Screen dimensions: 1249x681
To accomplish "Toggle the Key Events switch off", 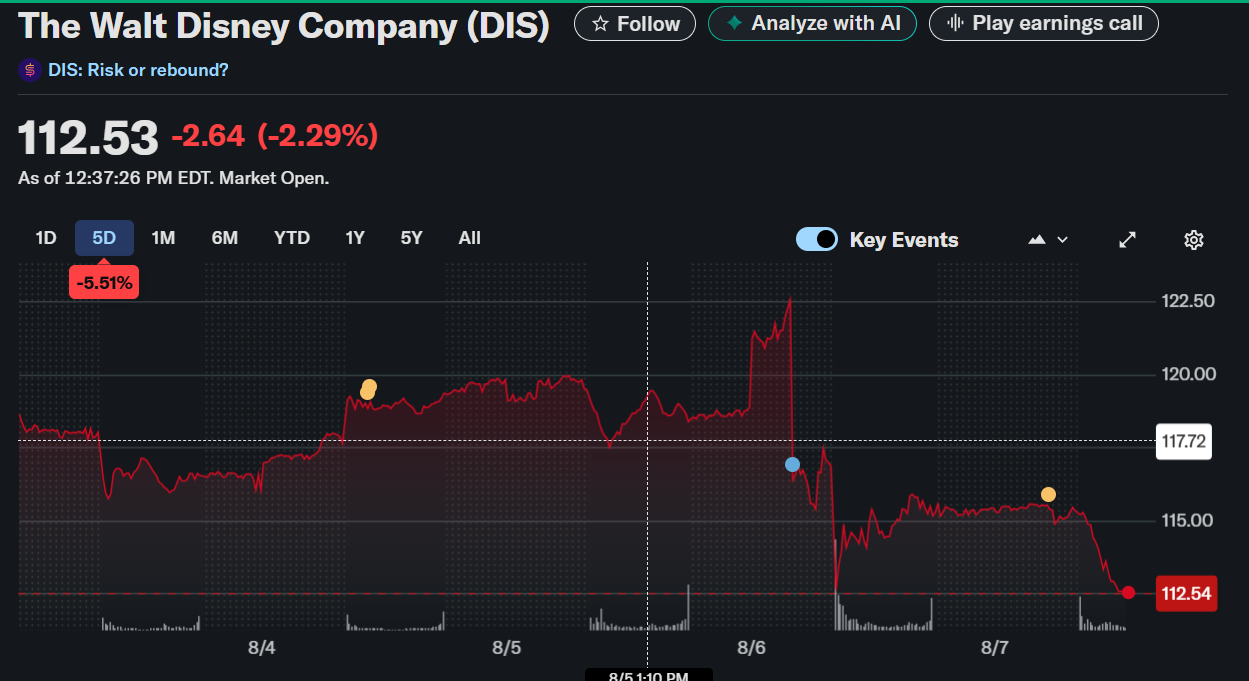I will (x=817, y=239).
